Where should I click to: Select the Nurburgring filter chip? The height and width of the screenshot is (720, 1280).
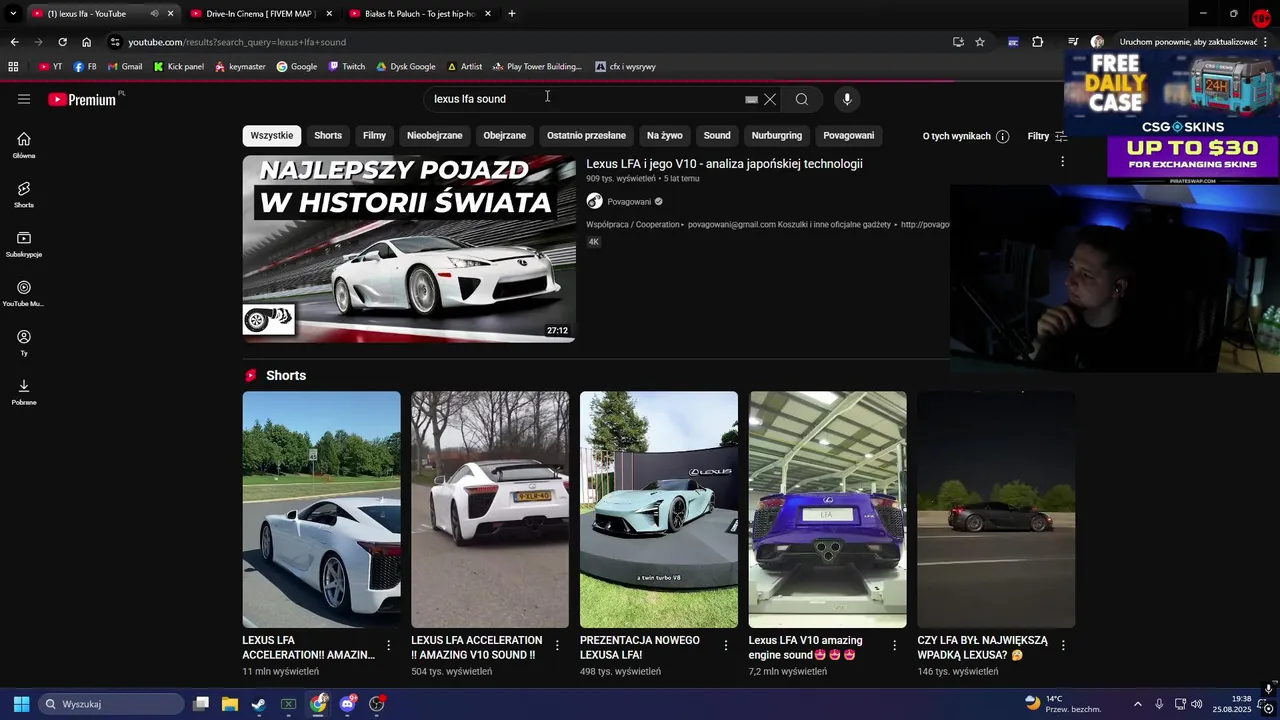(777, 136)
